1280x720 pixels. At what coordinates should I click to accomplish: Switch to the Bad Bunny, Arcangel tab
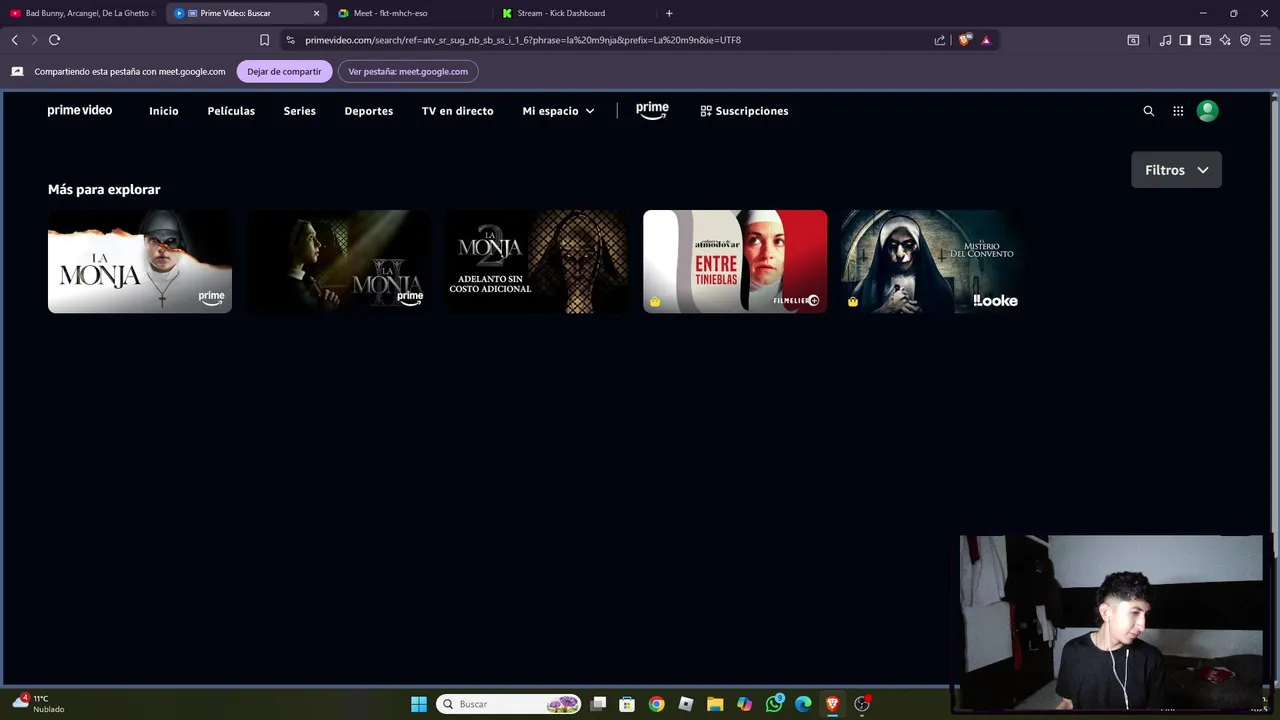pos(83,13)
